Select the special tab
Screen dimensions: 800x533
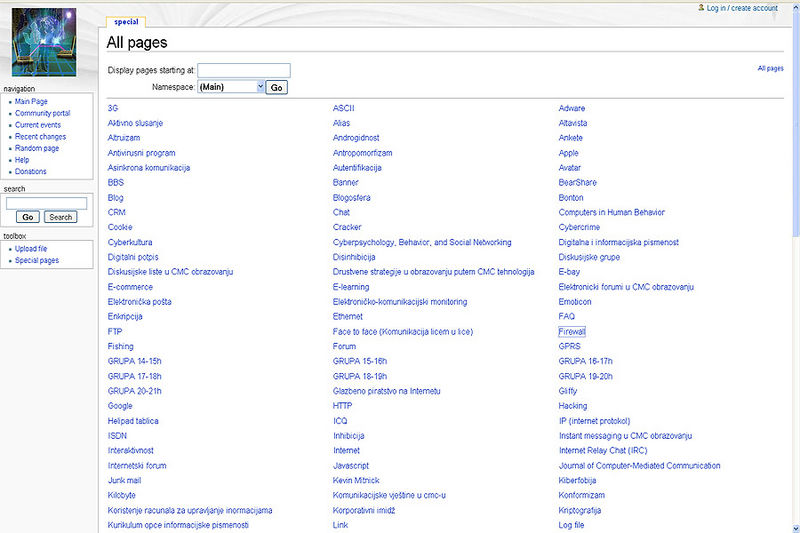pyautogui.click(x=126, y=22)
